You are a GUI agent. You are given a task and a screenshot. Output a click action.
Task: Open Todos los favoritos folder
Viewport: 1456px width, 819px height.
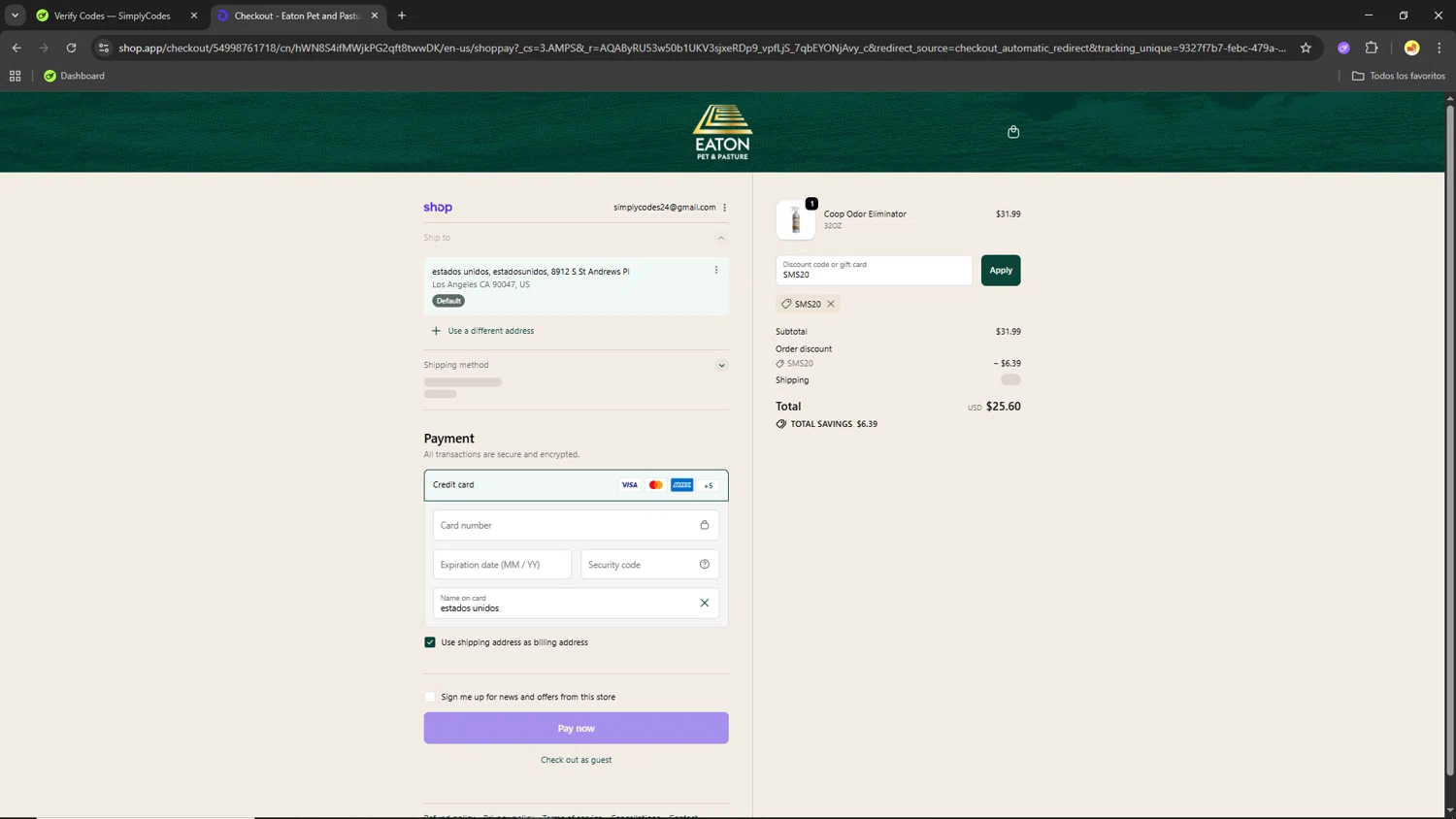tap(1398, 76)
